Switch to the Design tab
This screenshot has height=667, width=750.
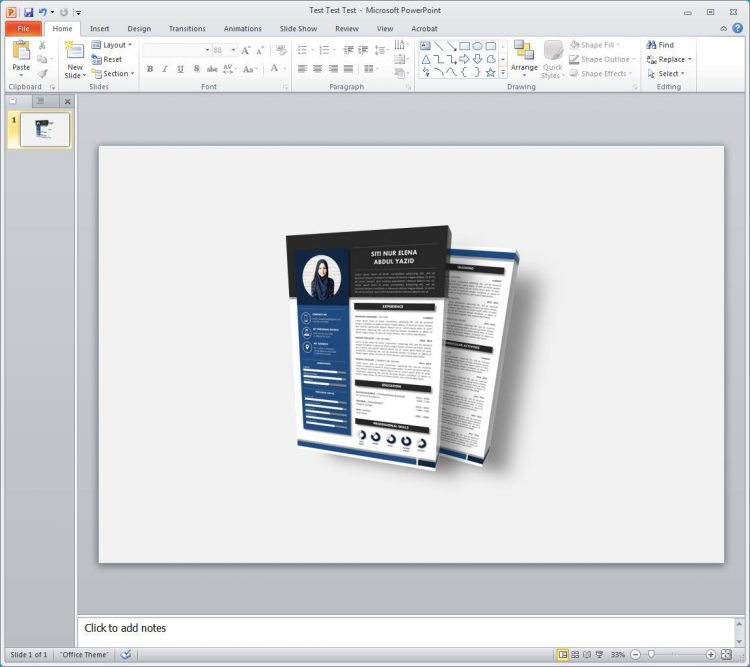coord(139,29)
